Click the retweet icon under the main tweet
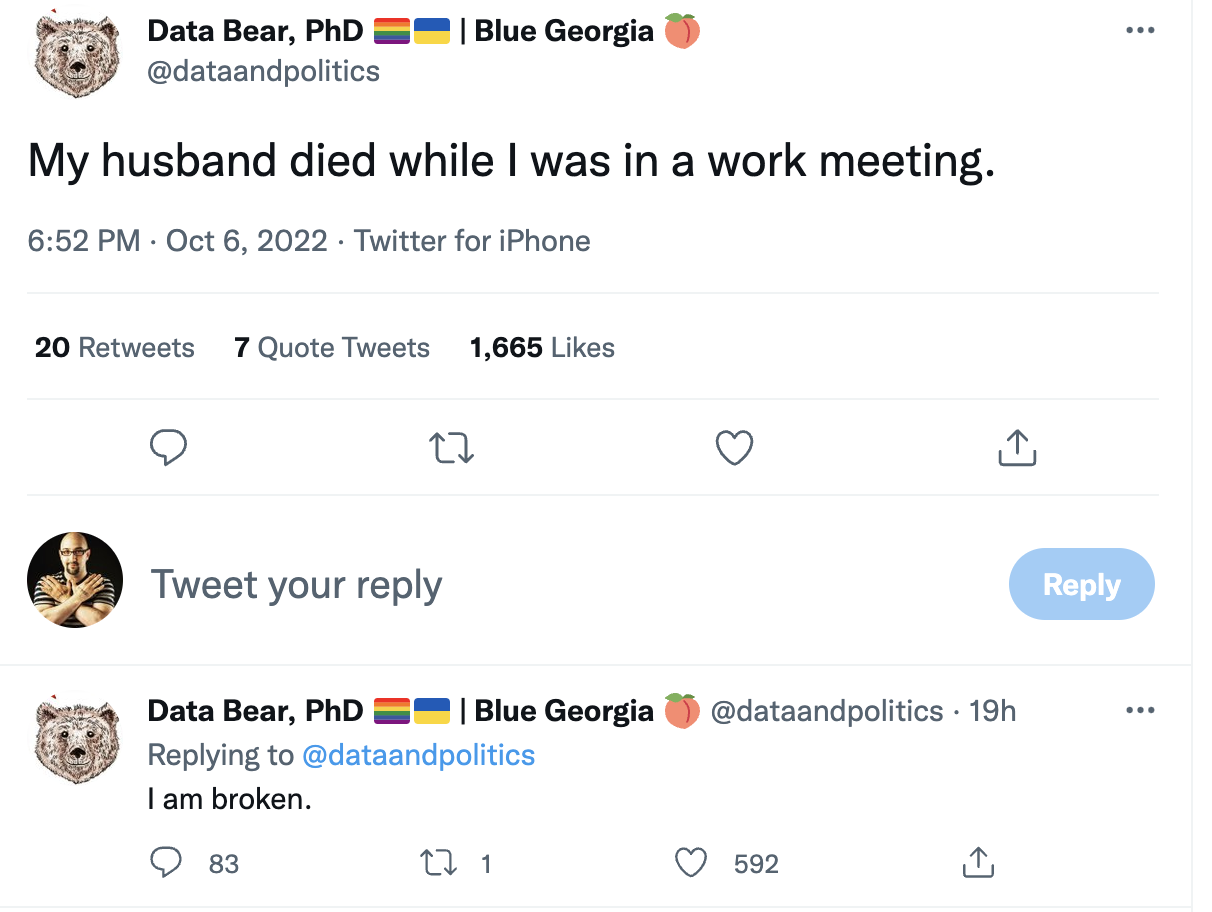This screenshot has height=912, width=1212. tap(451, 448)
